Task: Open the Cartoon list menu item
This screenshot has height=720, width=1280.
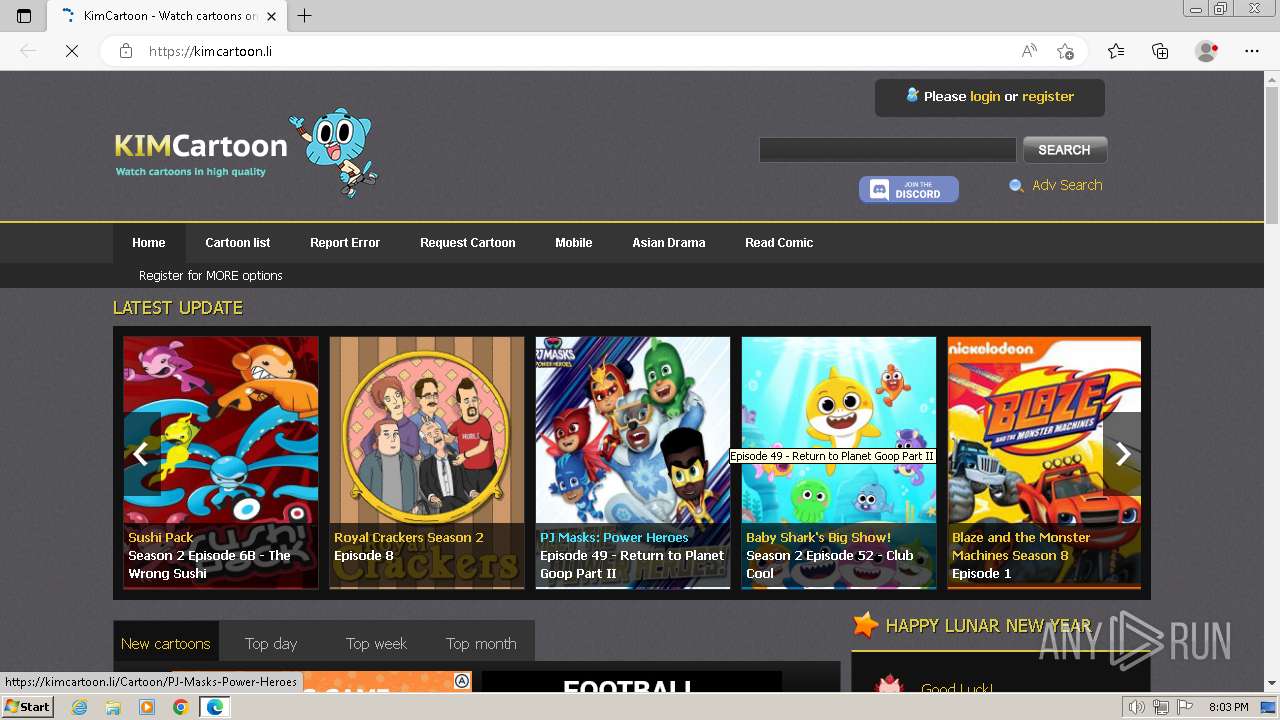Action: tap(238, 243)
